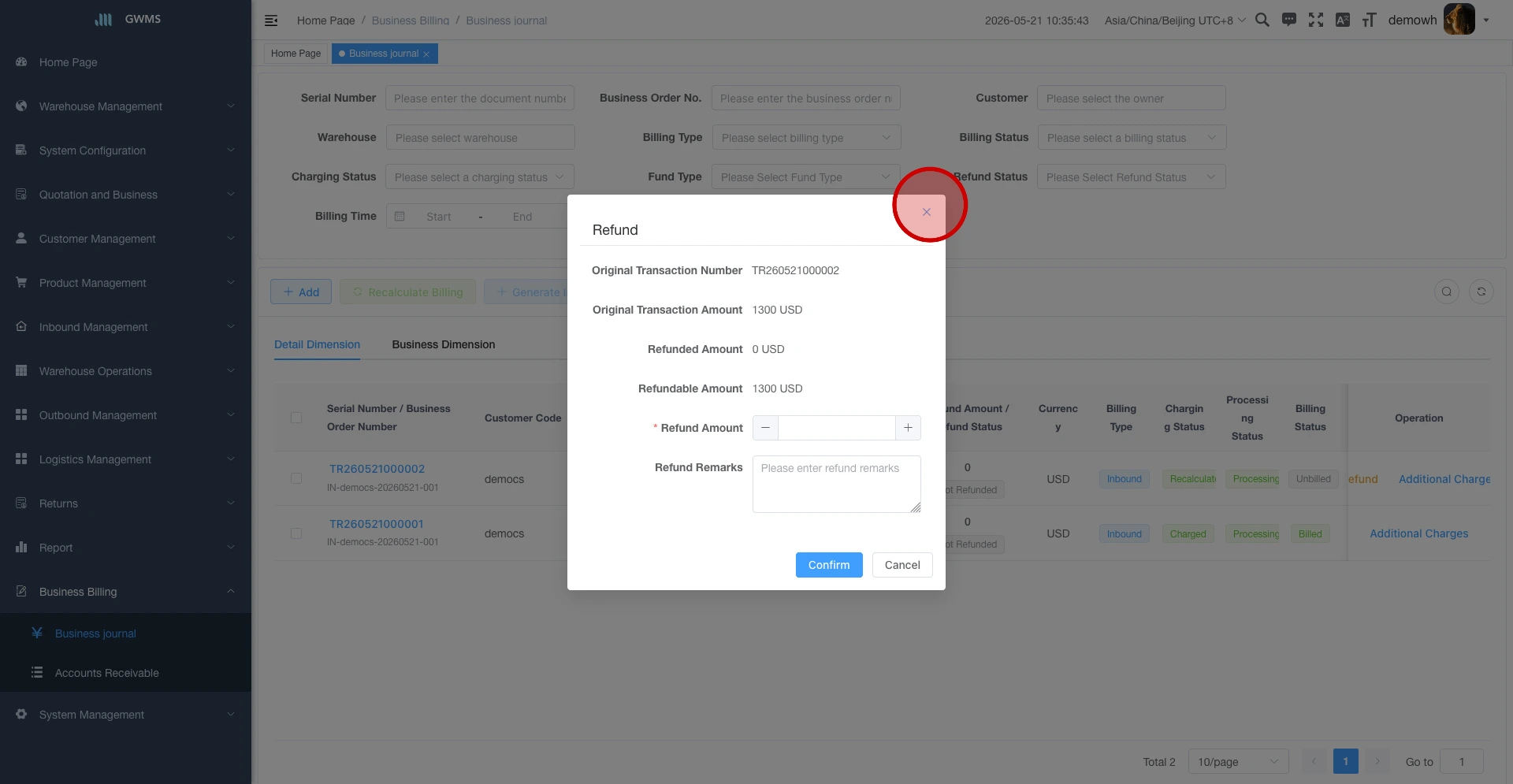The image size is (1513, 784).
Task: Click the Unbilled status tag
Action: click(1314, 478)
